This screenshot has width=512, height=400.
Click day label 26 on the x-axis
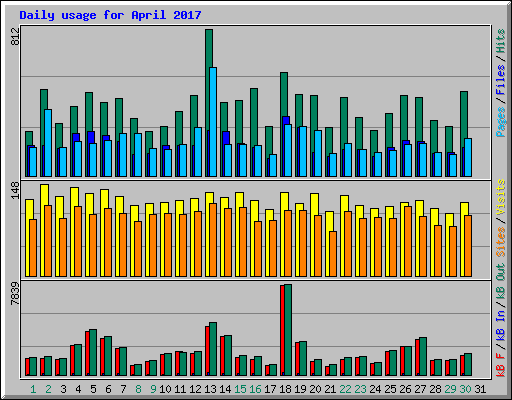pyautogui.click(x=405, y=389)
